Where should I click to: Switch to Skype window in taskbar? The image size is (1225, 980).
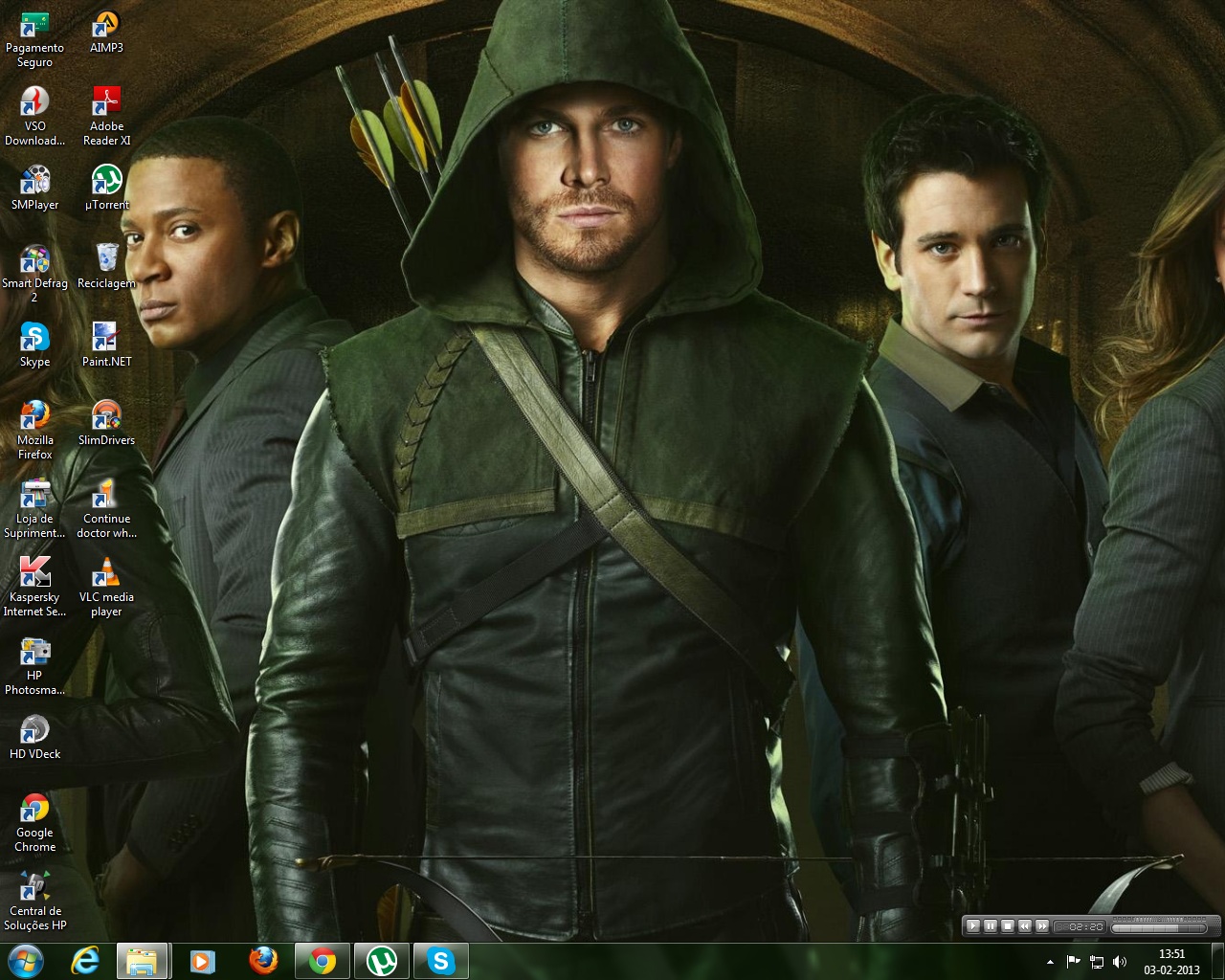(x=441, y=961)
